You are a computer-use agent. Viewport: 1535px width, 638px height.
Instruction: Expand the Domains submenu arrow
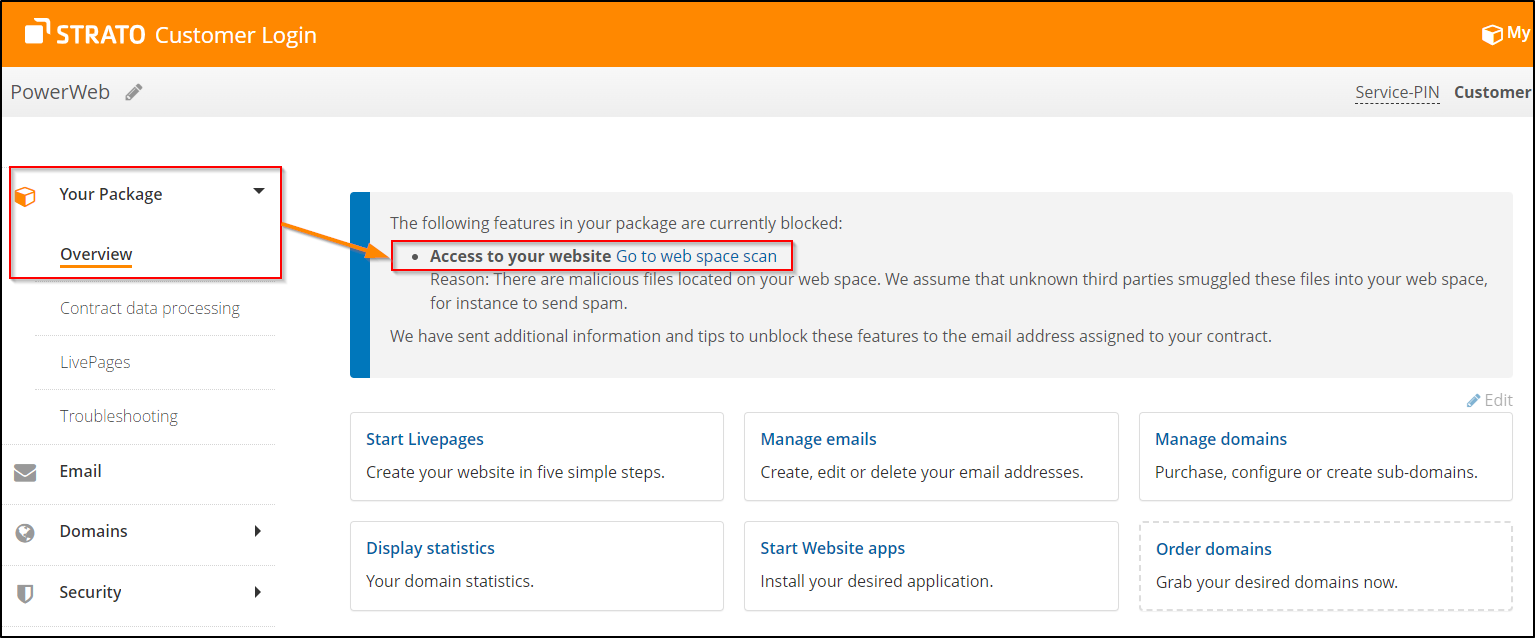[x=258, y=531]
